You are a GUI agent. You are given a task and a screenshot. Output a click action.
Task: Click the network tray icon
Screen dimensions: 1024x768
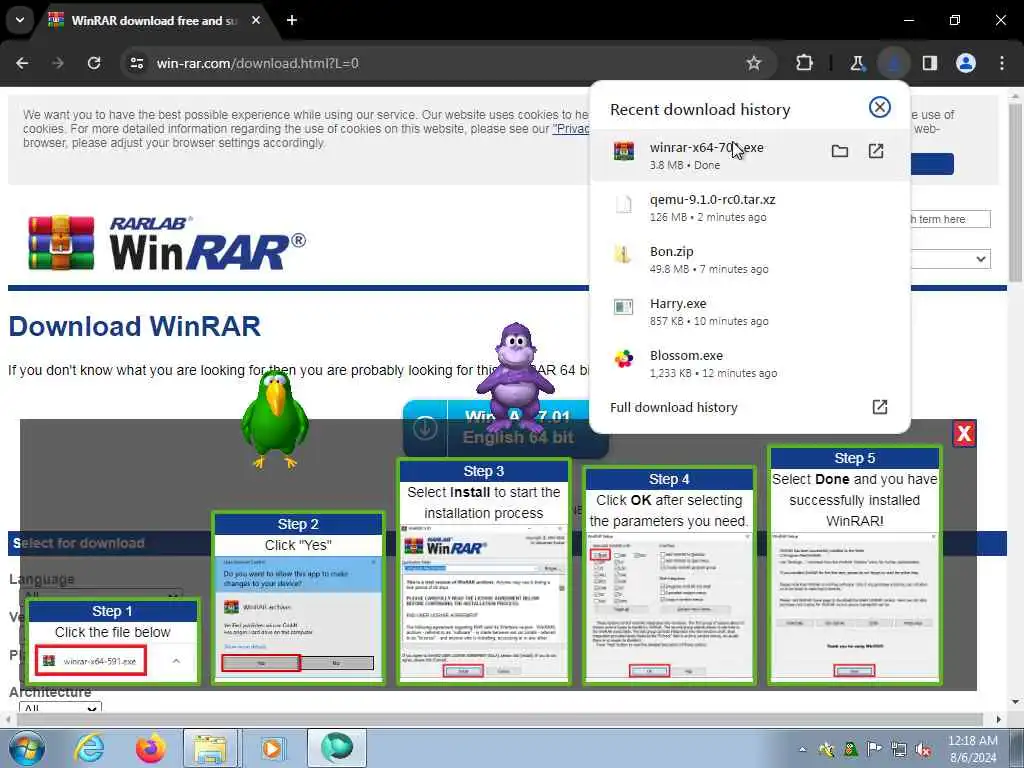pyautogui.click(x=899, y=750)
